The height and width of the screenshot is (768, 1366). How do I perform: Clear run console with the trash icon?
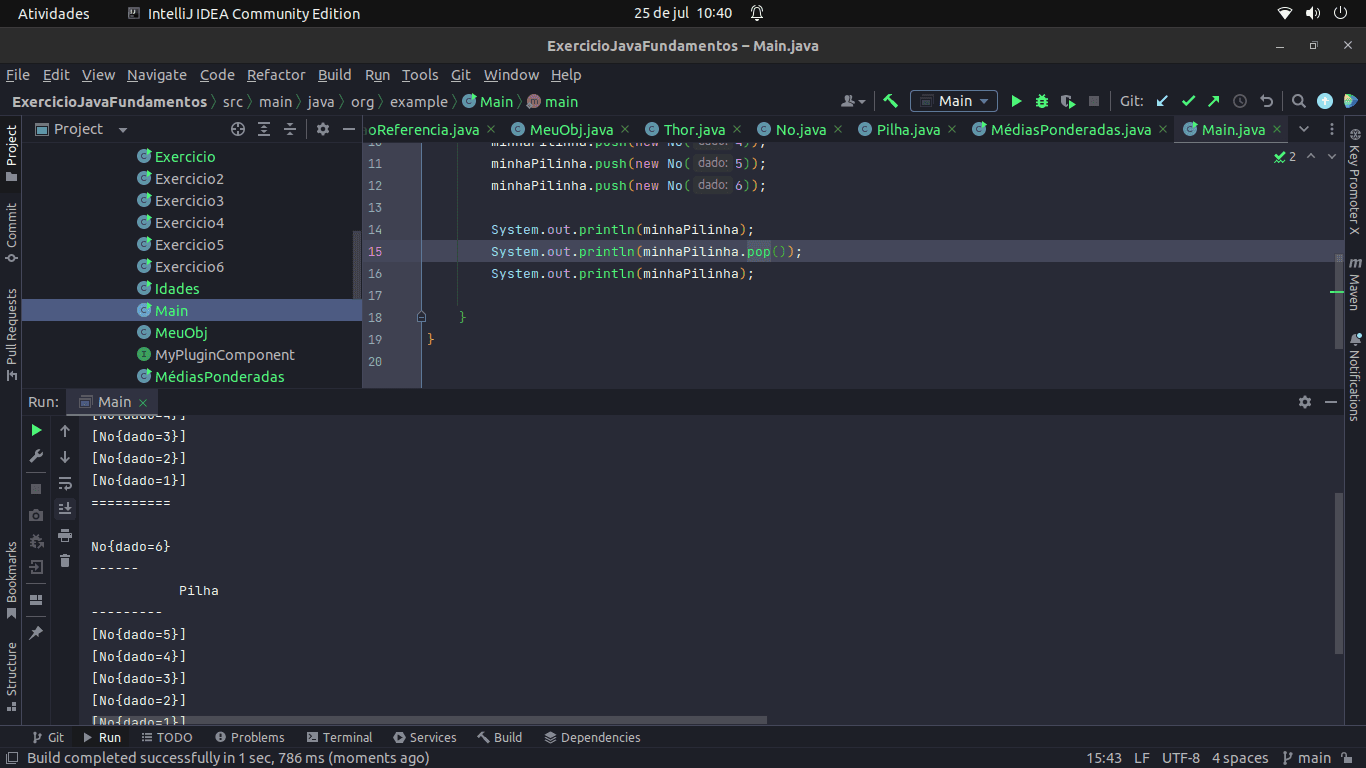(65, 561)
